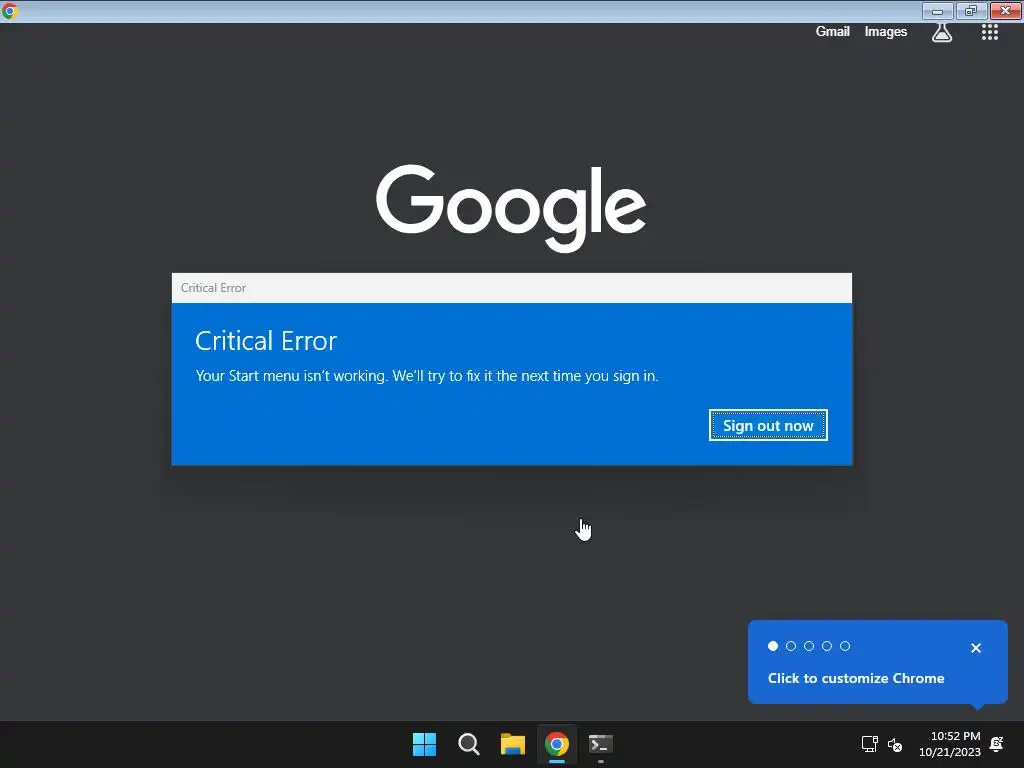Click the Critical Error dialog title bar

[511, 288]
